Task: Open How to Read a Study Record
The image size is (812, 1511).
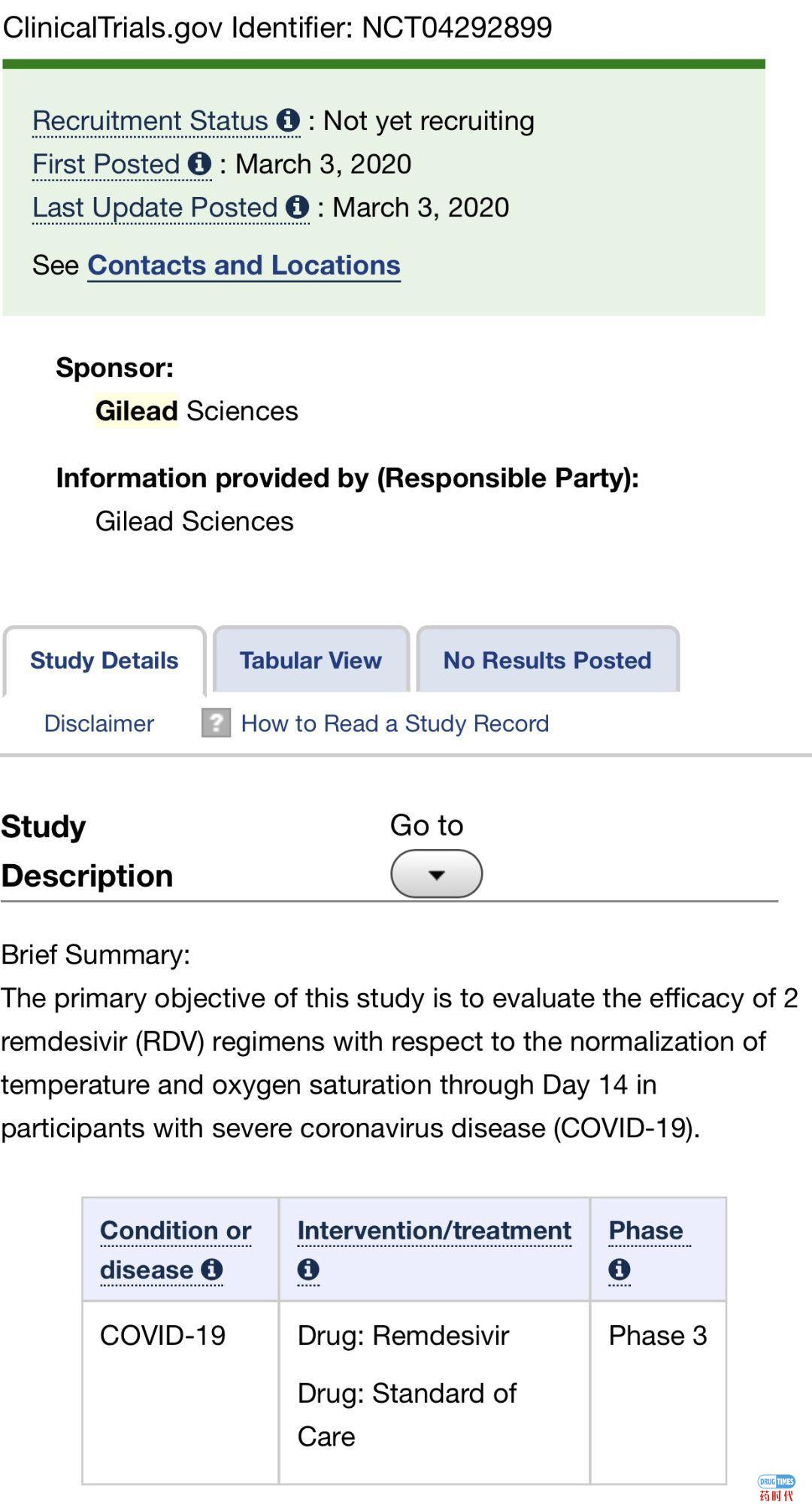Action: tap(395, 724)
